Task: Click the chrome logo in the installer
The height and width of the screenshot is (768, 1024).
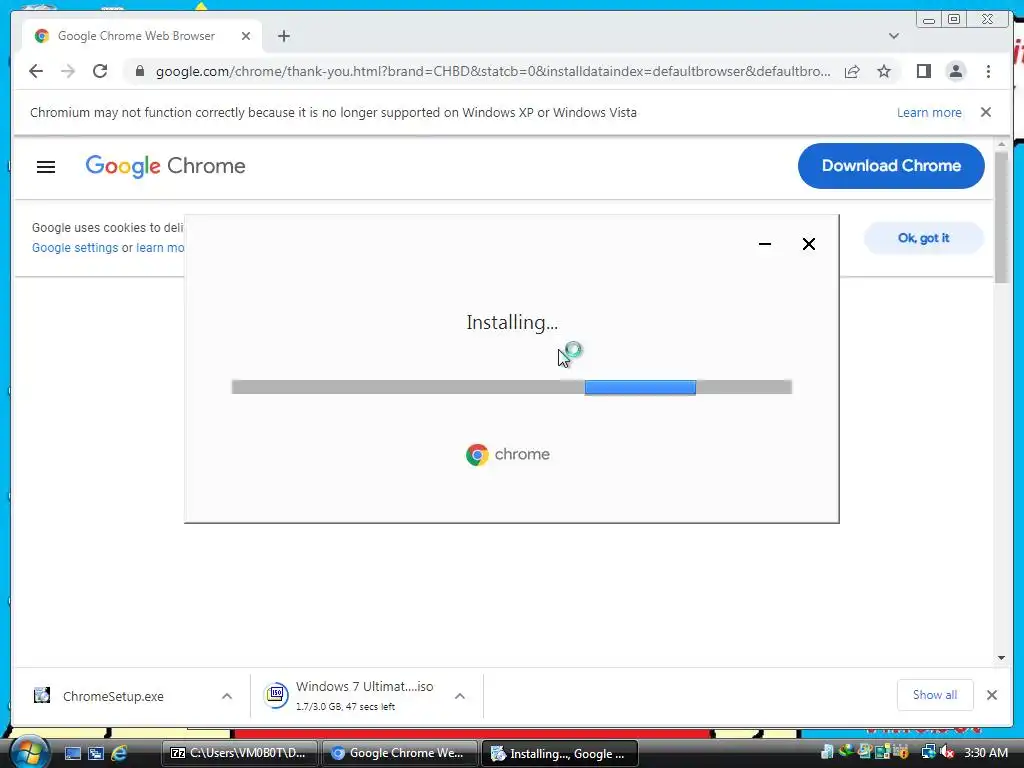Action: 507,455
